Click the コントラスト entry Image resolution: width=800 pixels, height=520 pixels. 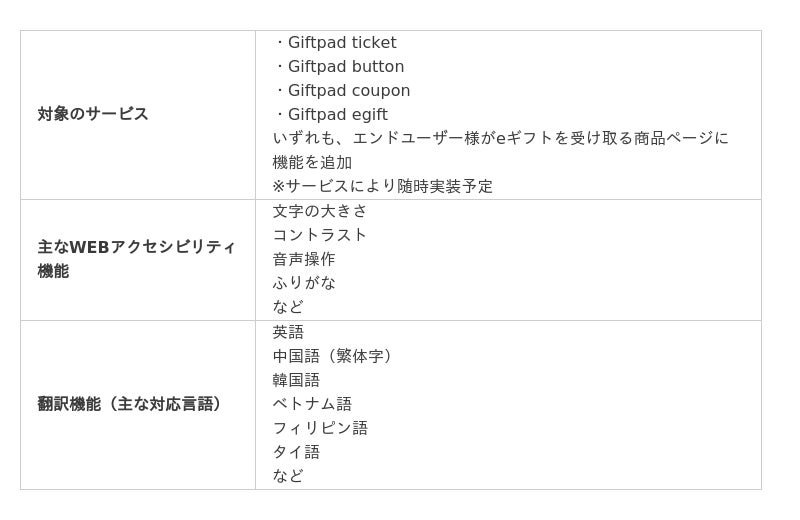point(319,235)
